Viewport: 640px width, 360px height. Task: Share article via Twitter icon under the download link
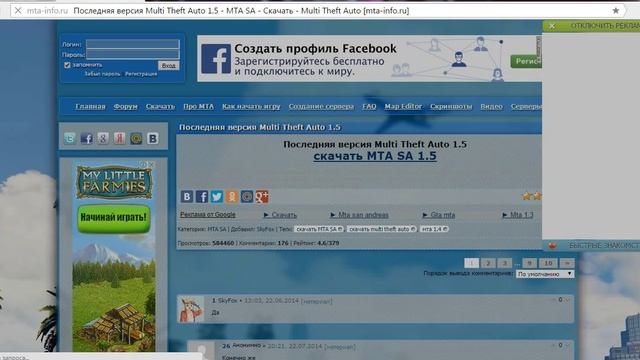tap(217, 197)
